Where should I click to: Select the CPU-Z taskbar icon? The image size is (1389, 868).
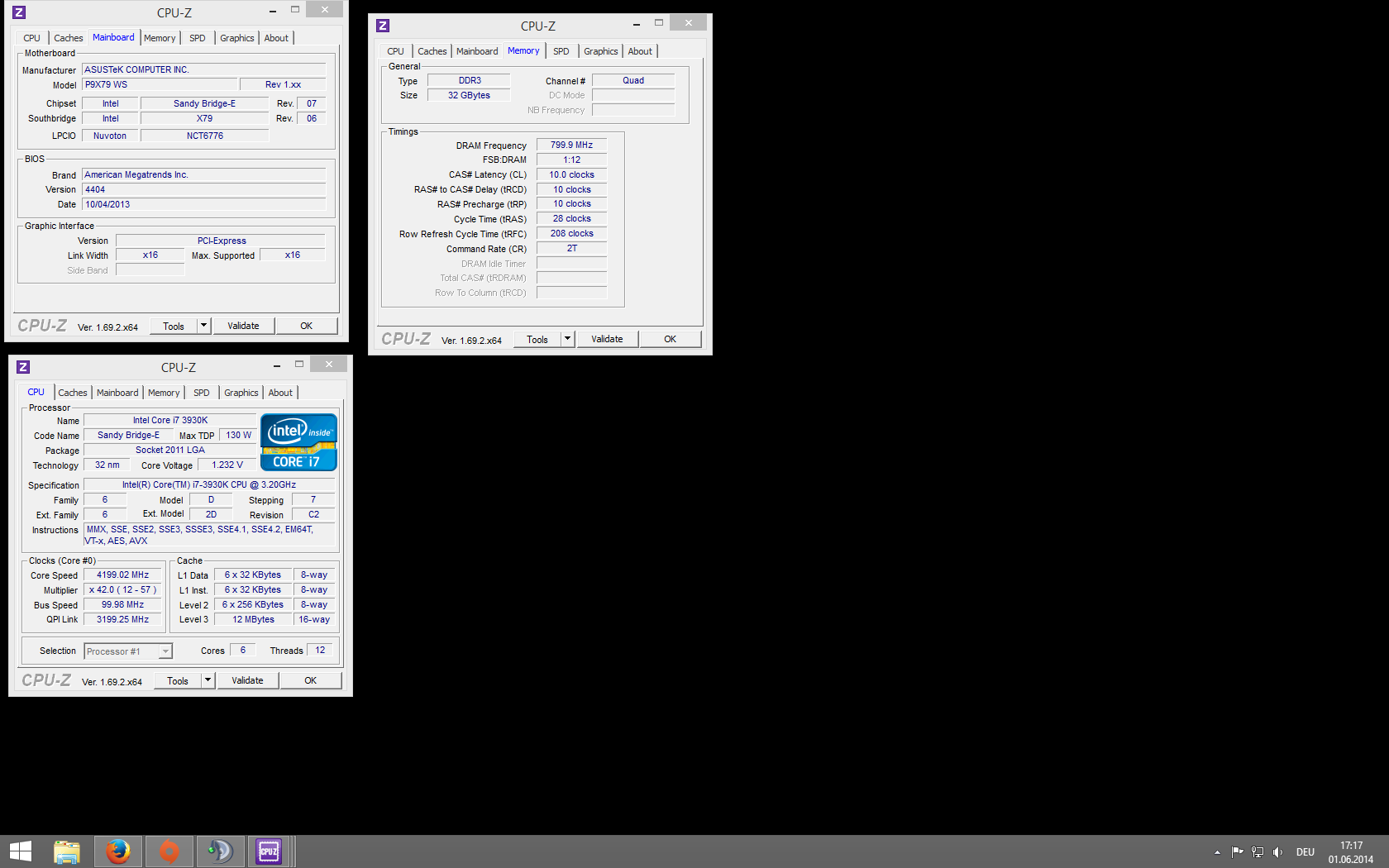click(x=270, y=851)
